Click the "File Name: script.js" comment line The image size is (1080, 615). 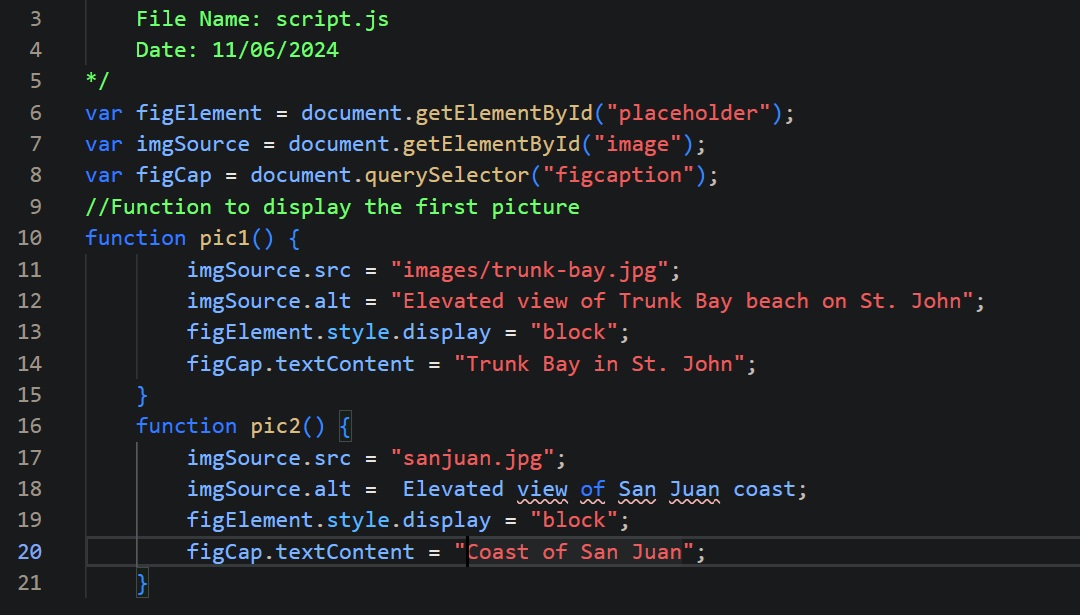click(x=262, y=19)
